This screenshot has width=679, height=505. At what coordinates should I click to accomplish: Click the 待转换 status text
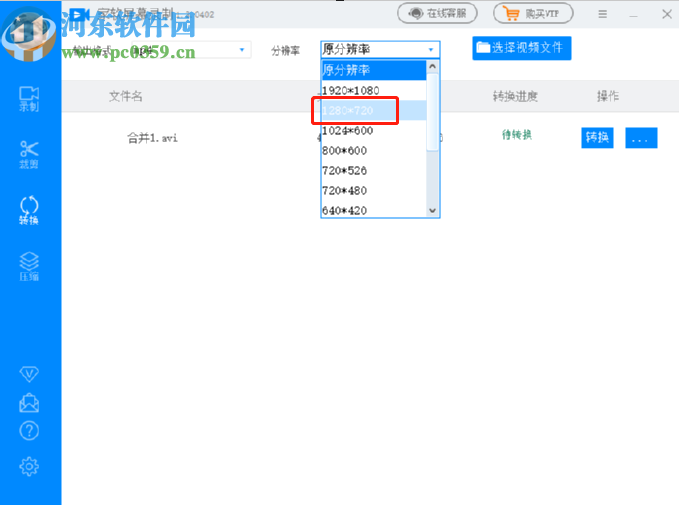pyautogui.click(x=517, y=135)
